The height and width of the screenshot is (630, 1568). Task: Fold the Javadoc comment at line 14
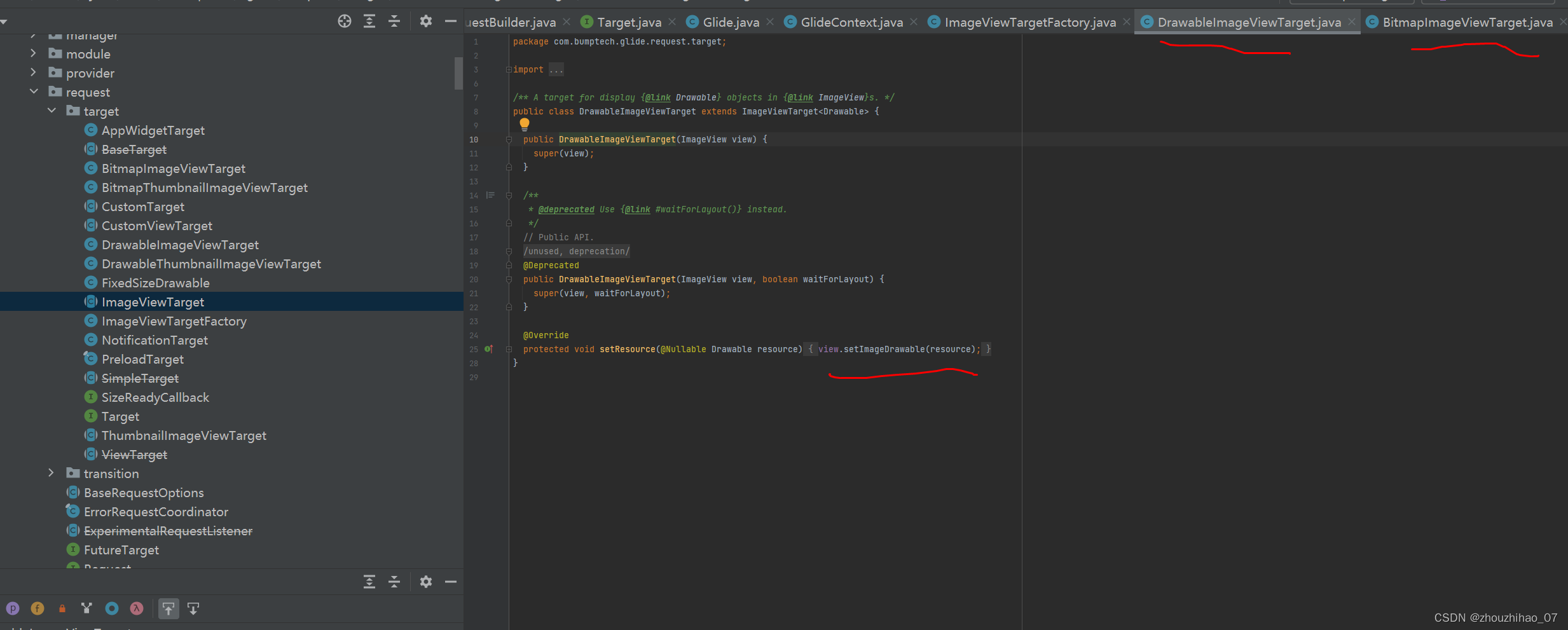509,195
